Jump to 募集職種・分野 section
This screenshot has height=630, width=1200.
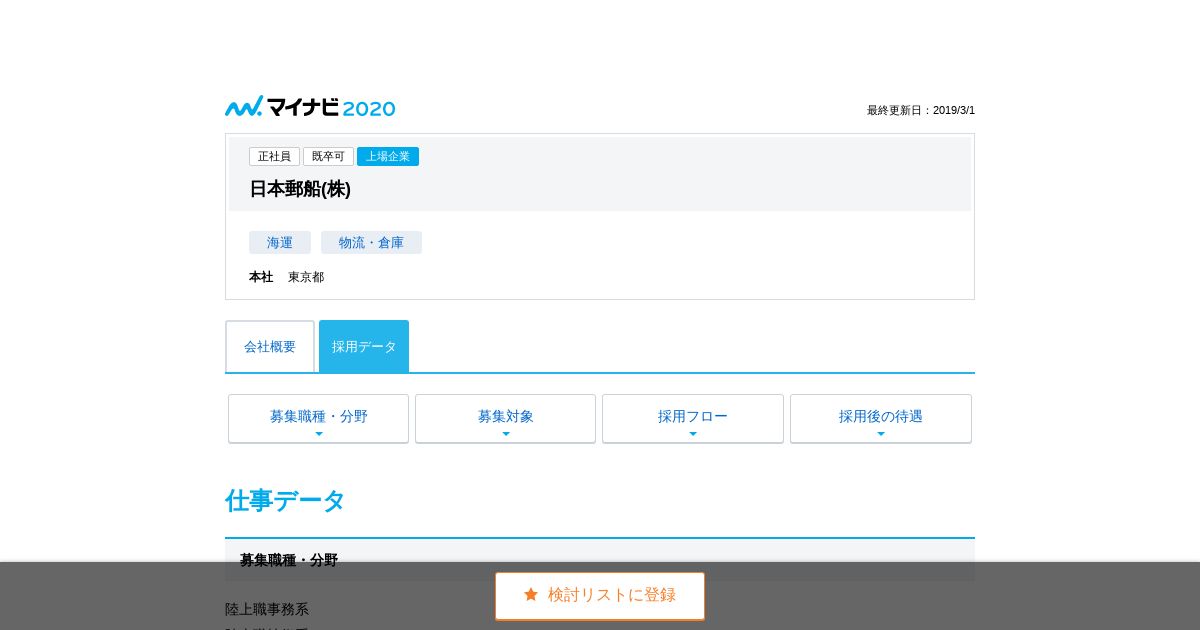pyautogui.click(x=318, y=418)
